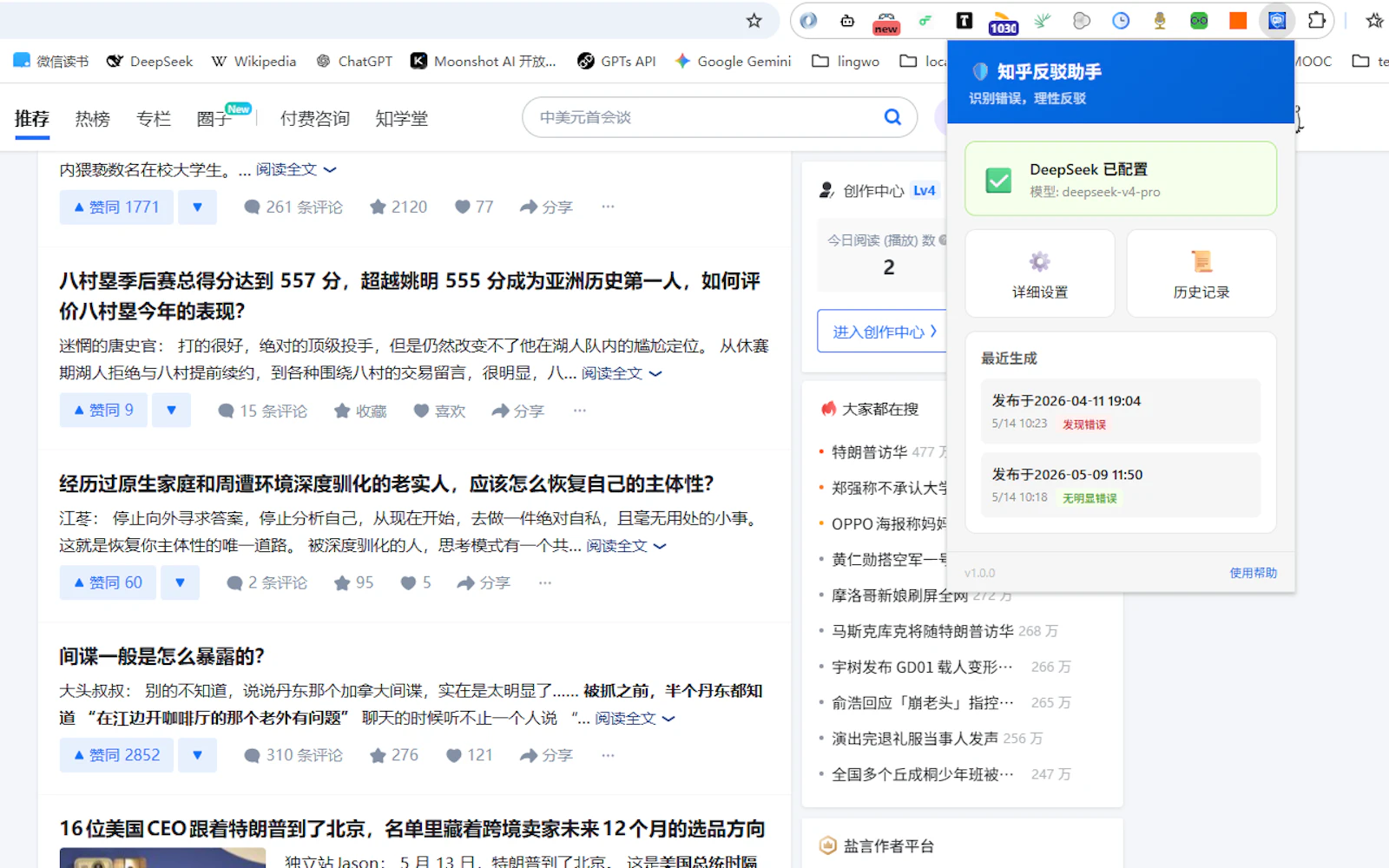
Task: Open recent item 发布于2026-05-09 11:50
Action: click(x=1121, y=485)
